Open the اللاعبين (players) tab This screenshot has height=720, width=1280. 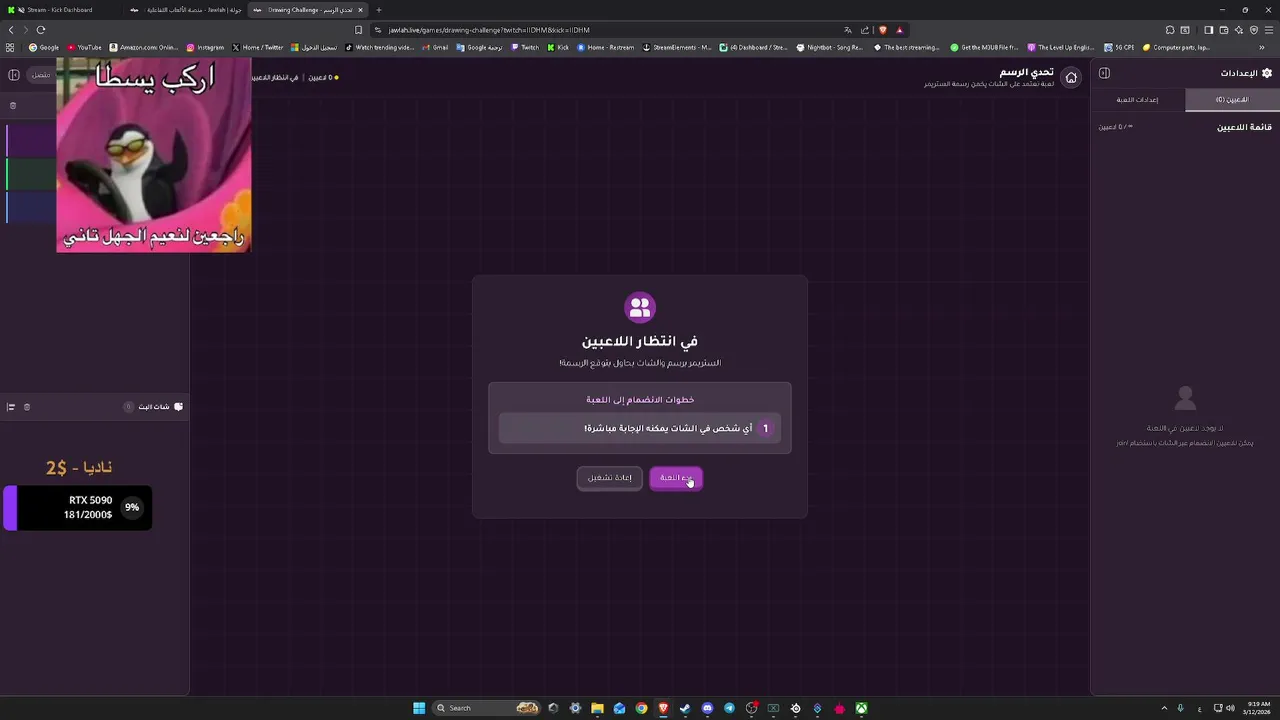[x=1232, y=100]
